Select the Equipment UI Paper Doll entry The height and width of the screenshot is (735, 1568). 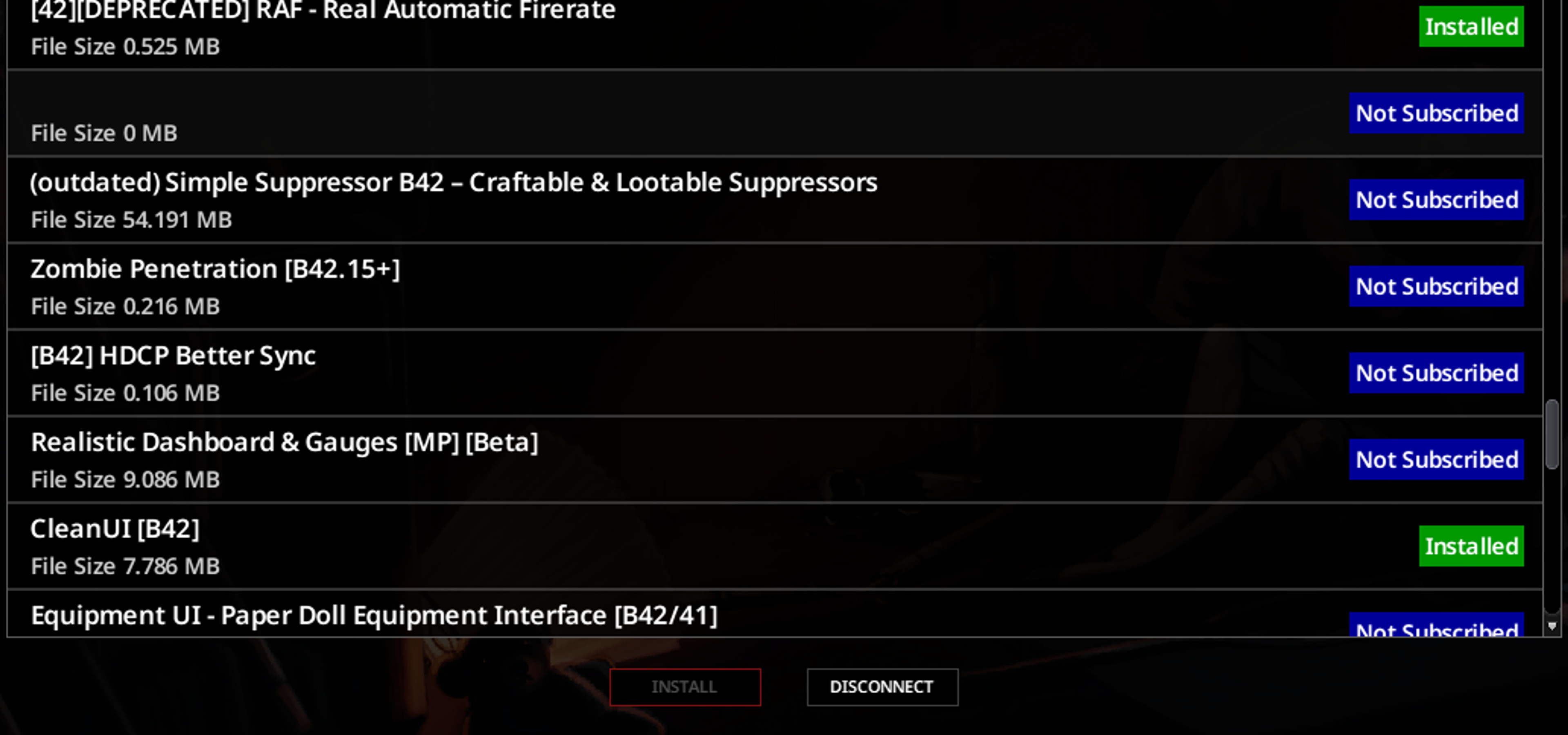click(774, 613)
